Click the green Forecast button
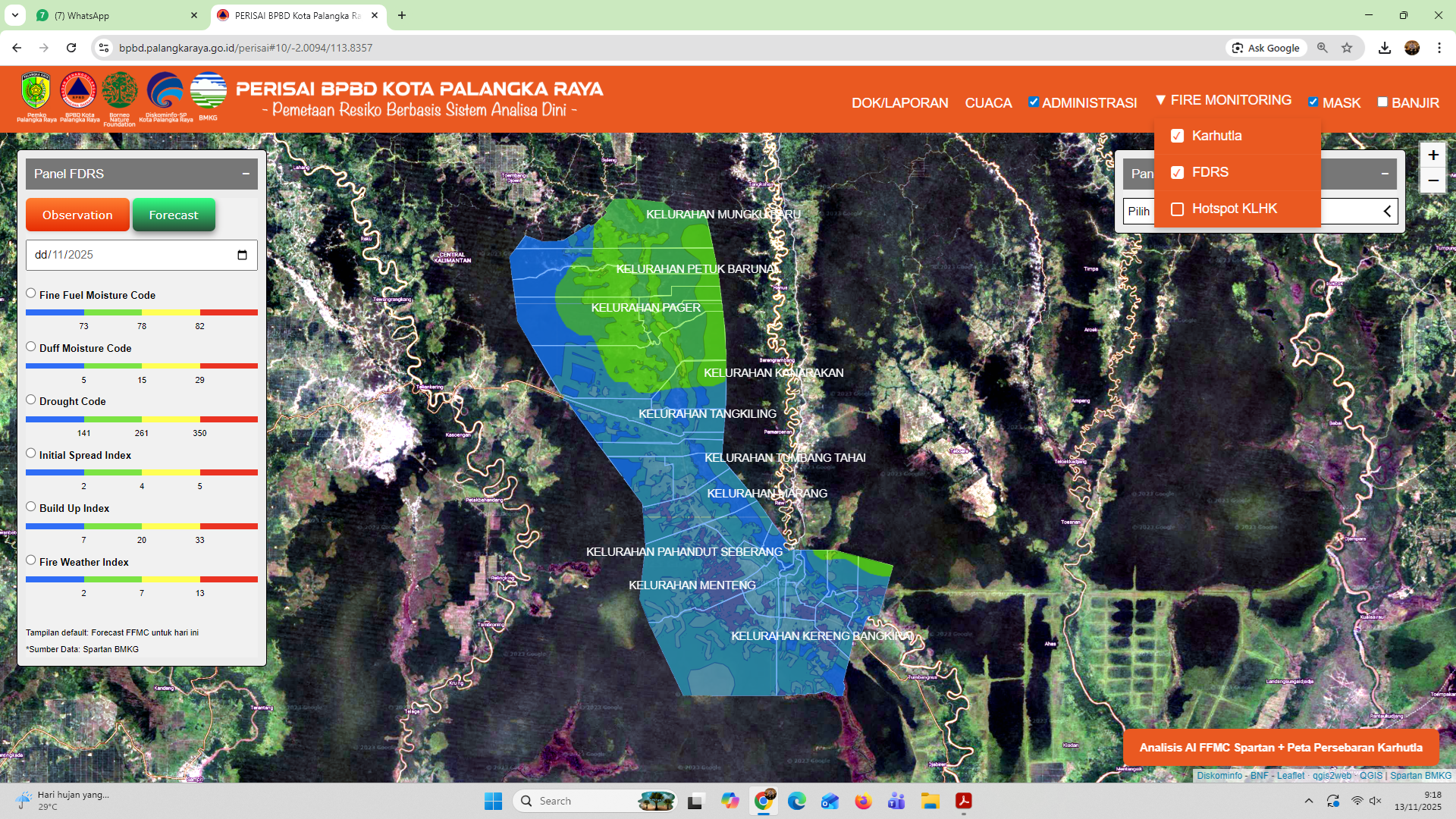This screenshot has height=819, width=1456. (174, 215)
